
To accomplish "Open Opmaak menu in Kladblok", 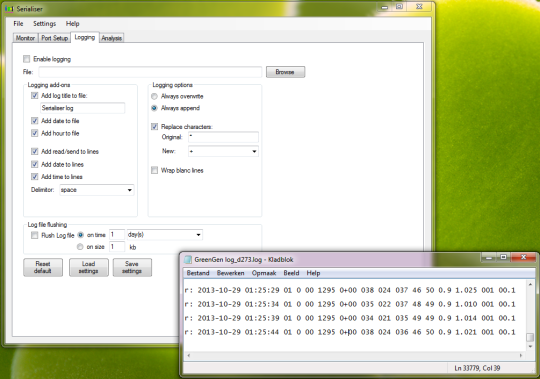I will pyautogui.click(x=264, y=273).
